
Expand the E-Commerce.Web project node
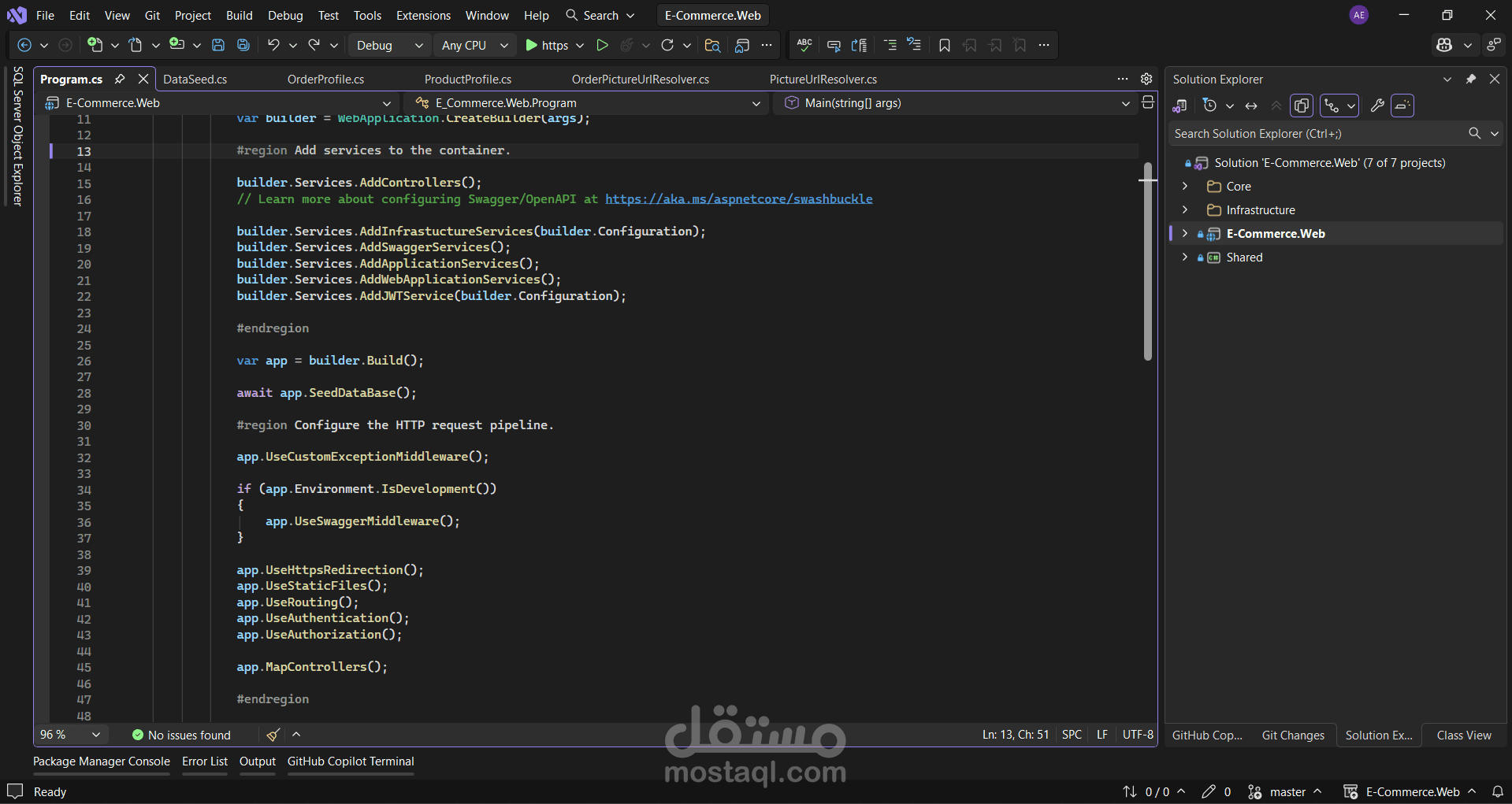tap(1185, 234)
